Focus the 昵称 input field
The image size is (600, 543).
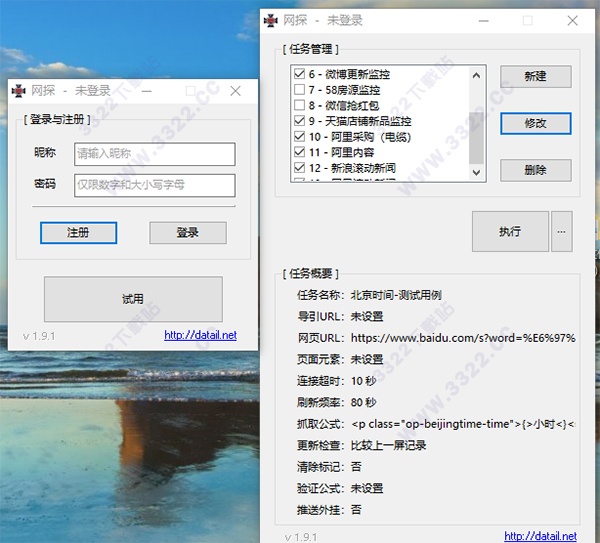click(x=155, y=154)
